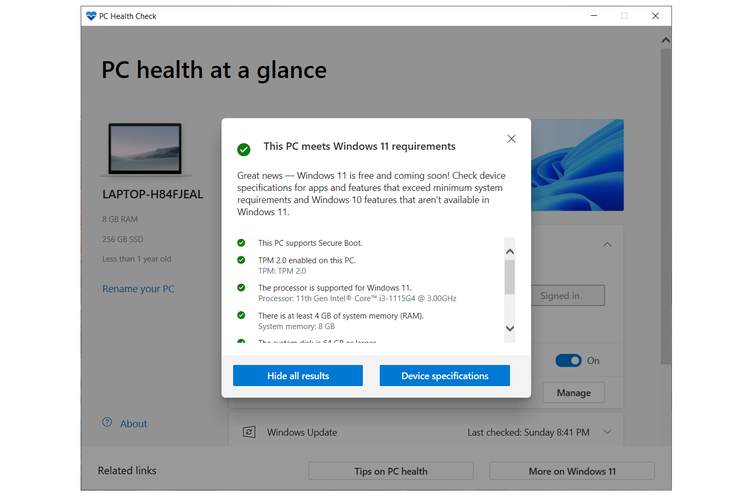Image resolution: width=750 pixels, height=500 pixels.
Task: Click the green checkmark beside requirements title
Action: (x=244, y=150)
